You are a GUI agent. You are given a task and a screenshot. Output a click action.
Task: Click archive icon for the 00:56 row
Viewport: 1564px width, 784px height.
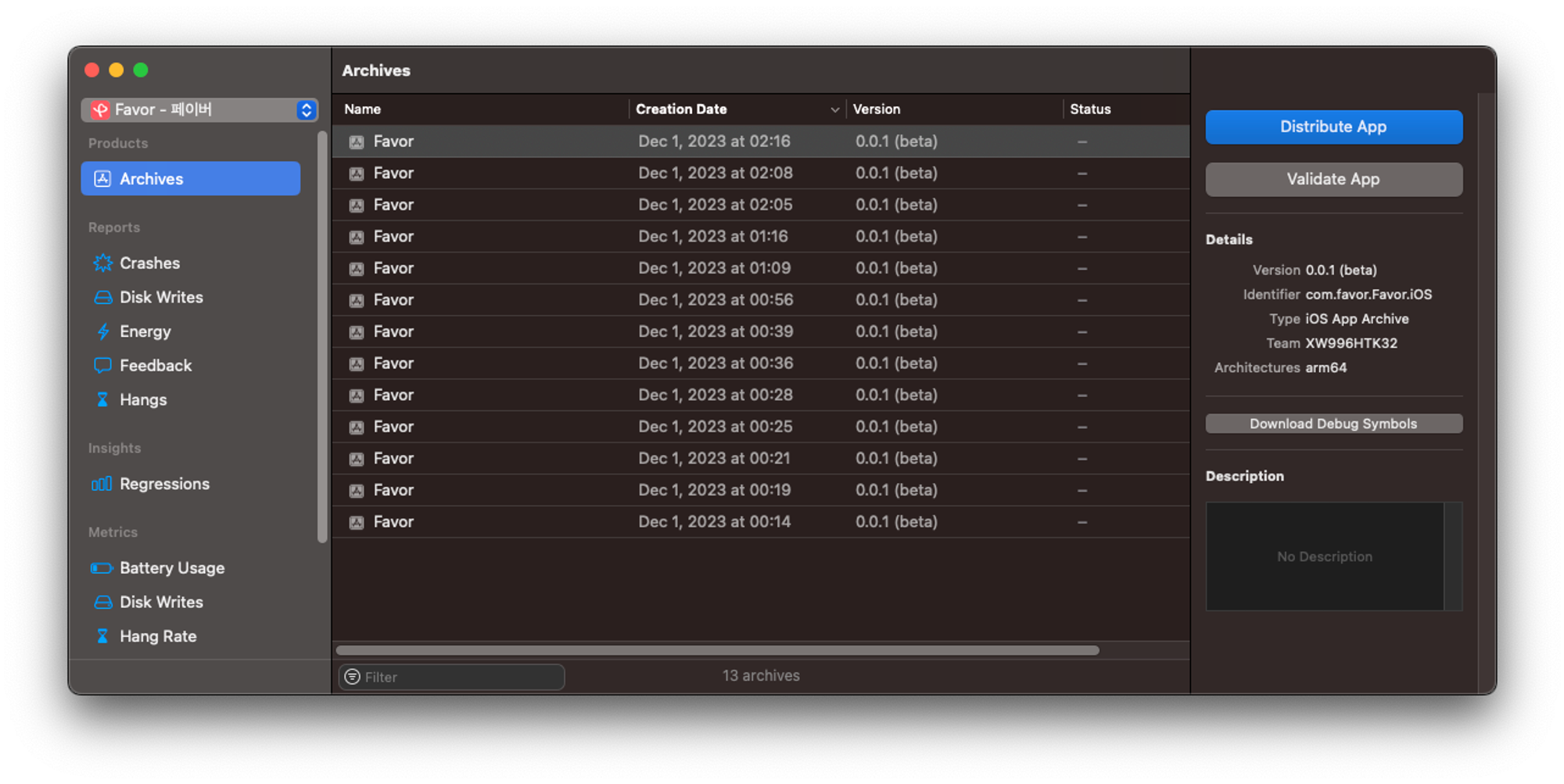(x=357, y=301)
